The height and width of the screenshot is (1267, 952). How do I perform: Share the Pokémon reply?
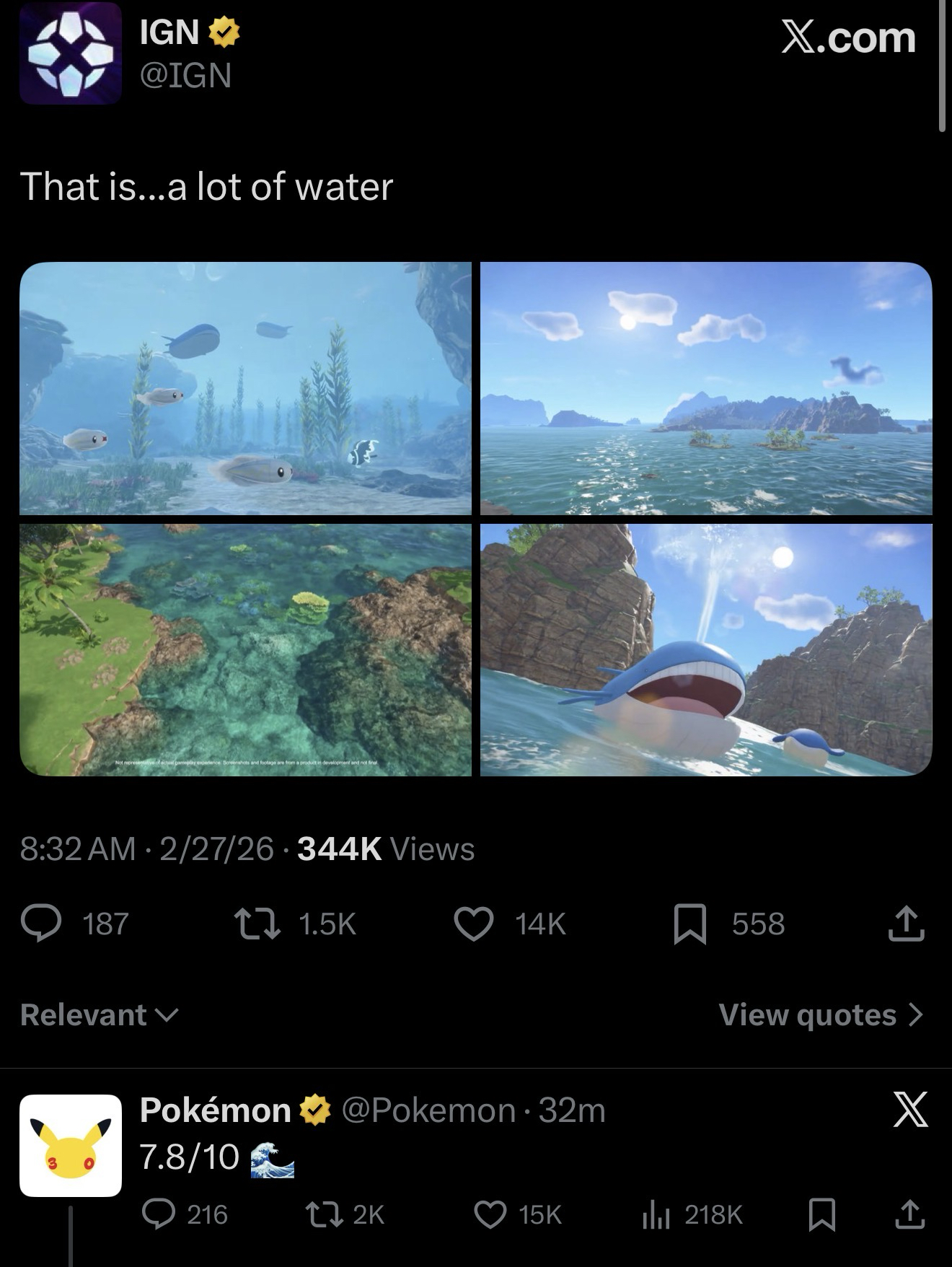909,1215
